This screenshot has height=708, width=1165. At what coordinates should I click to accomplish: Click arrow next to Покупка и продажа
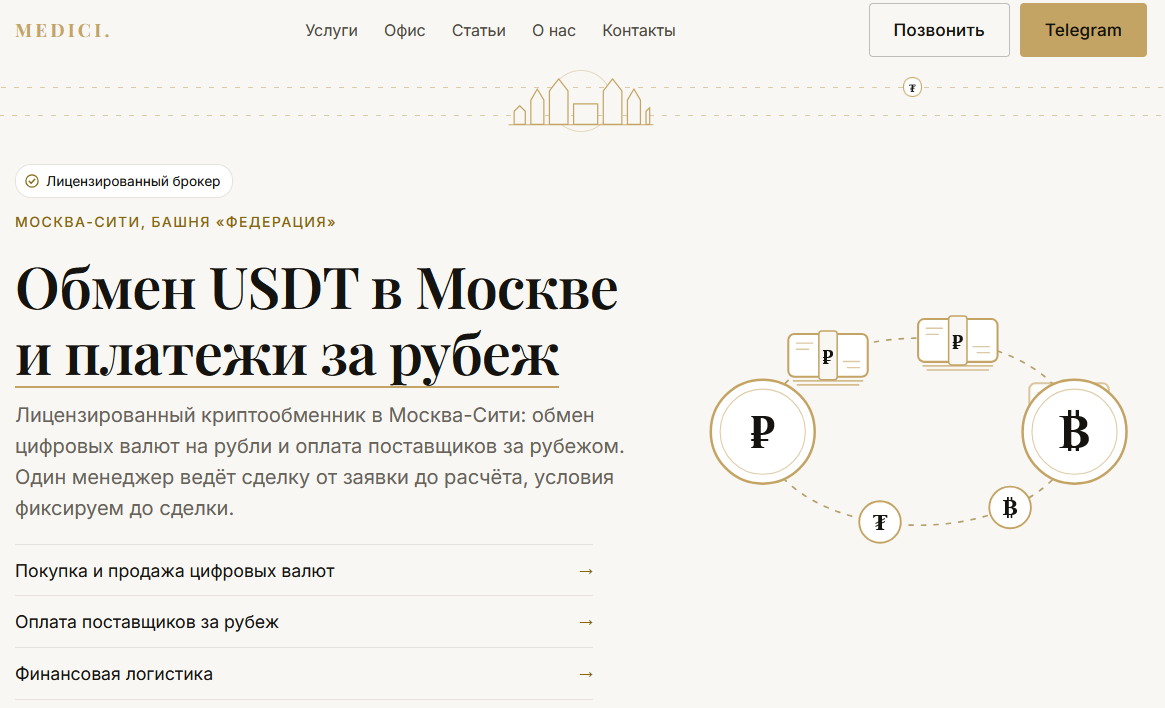(x=585, y=571)
